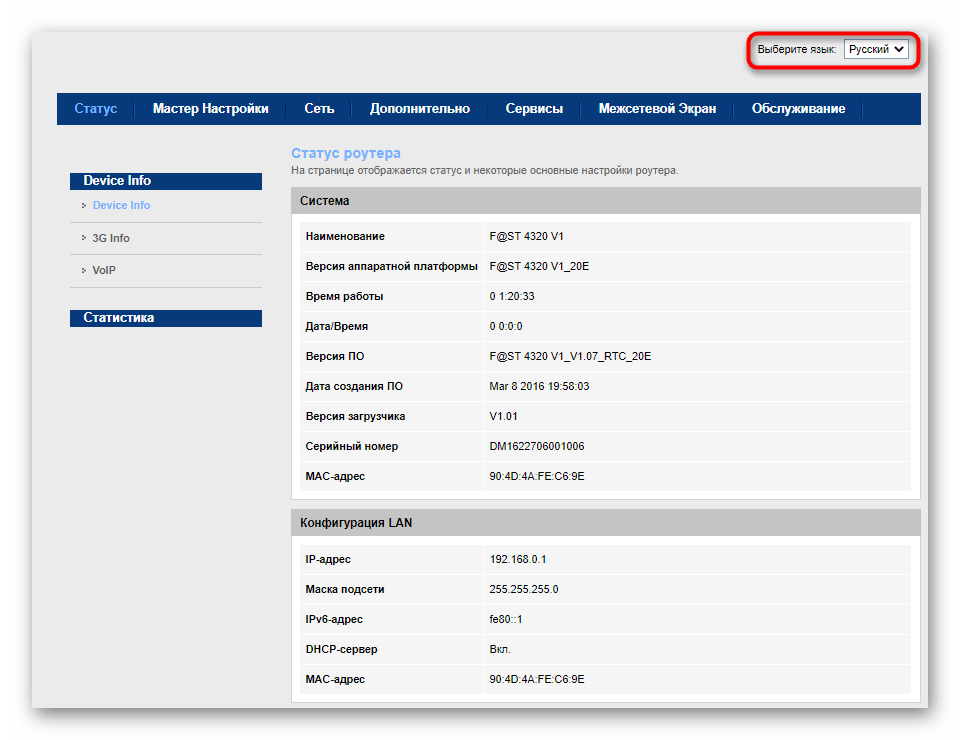Click the serial number value DM1622706001006

(x=536, y=446)
